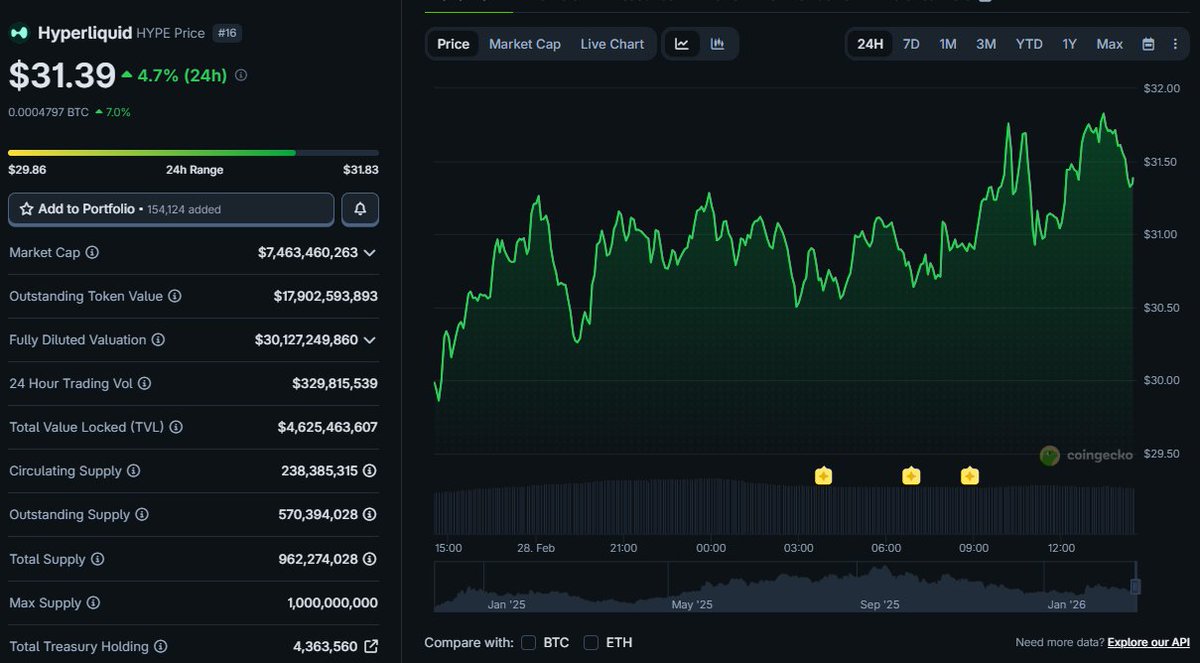The width and height of the screenshot is (1200, 663).
Task: Click the 24h Range progress bar
Action: (193, 153)
